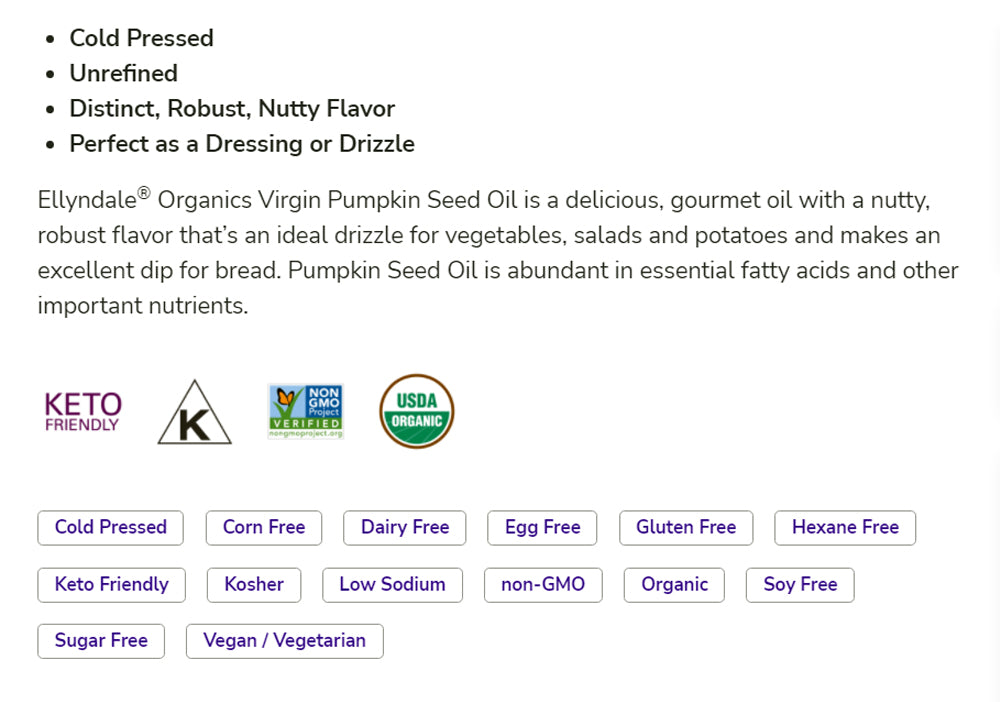Click the Perfect as a Dressing bullet
The height and width of the screenshot is (702, 1000).
click(x=241, y=144)
